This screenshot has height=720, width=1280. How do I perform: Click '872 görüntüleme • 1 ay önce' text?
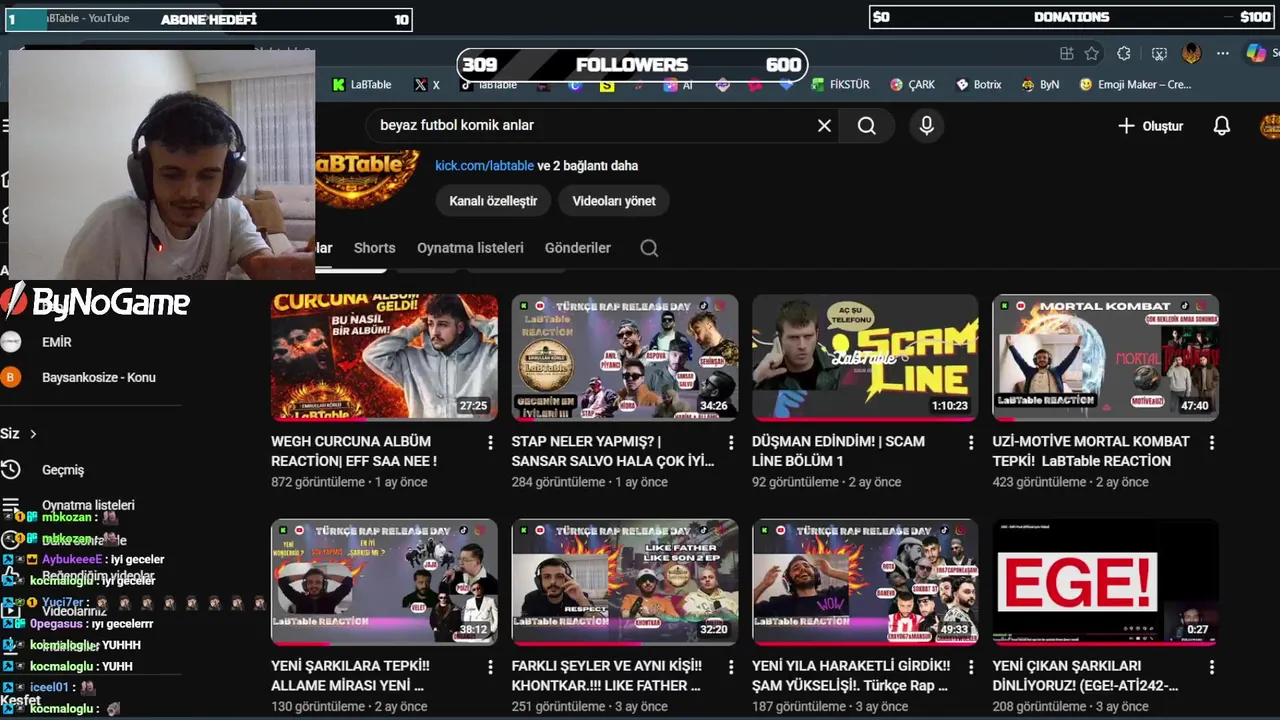coord(349,482)
